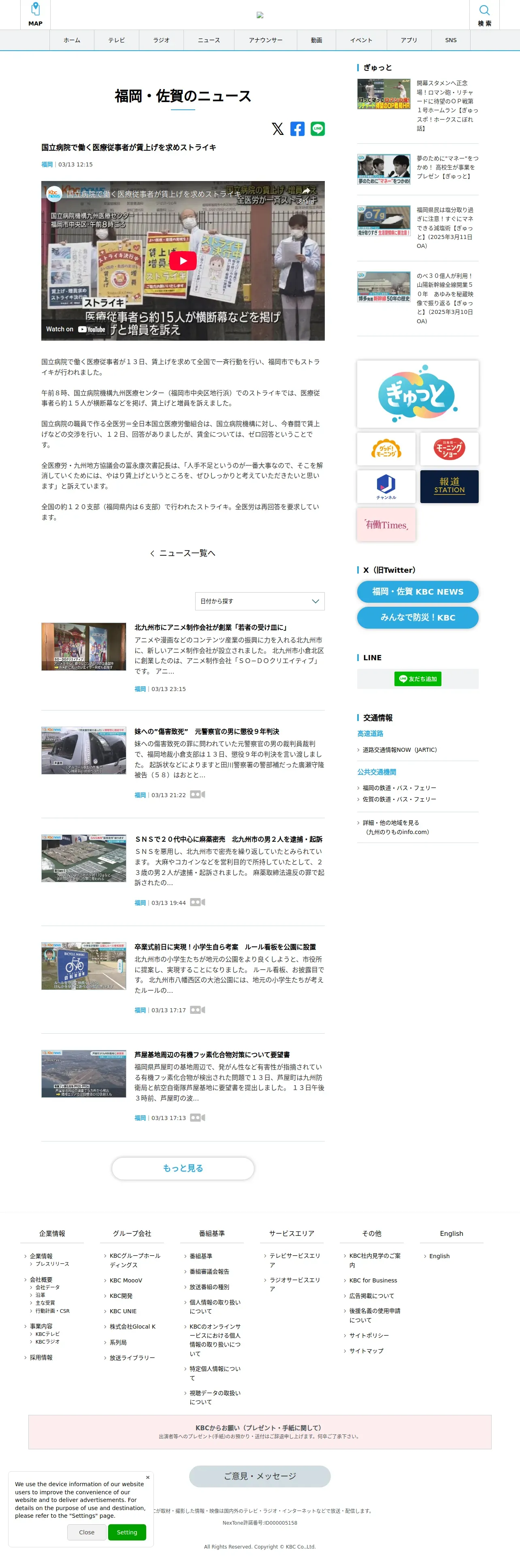Open みんなで防災!KBC X button
The width and height of the screenshot is (520, 1568).
(x=418, y=617)
